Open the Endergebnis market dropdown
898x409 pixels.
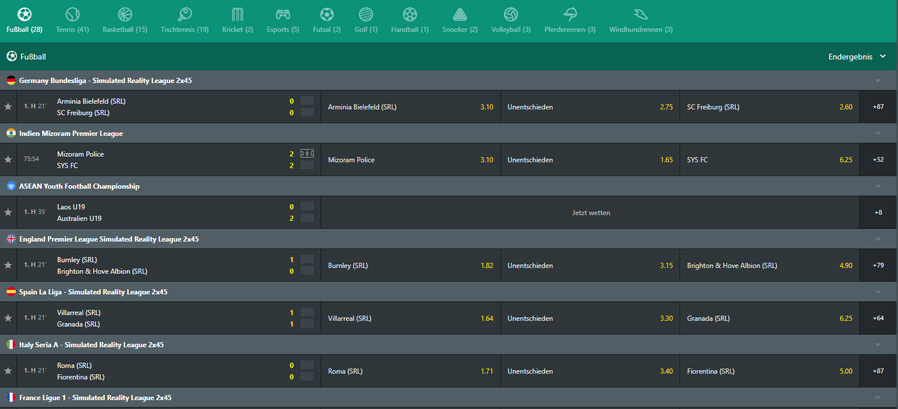tap(857, 57)
